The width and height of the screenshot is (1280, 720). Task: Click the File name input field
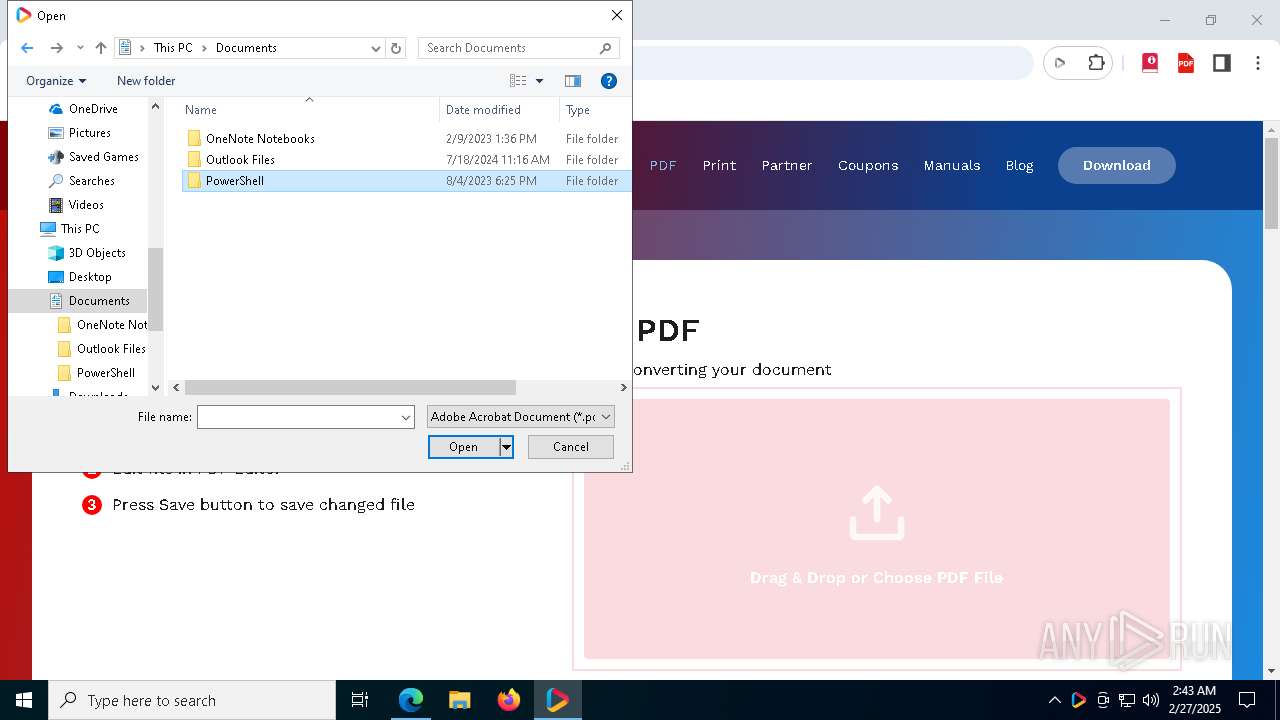tap(298, 417)
